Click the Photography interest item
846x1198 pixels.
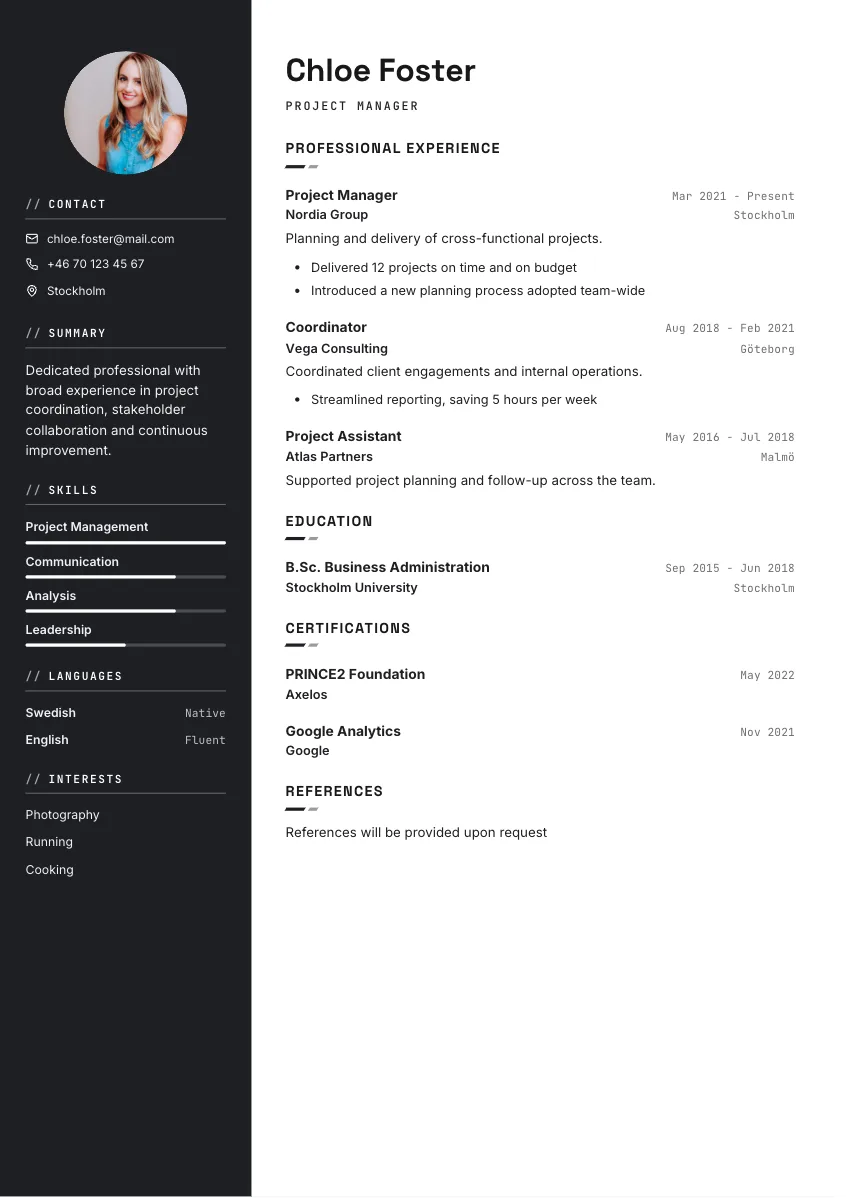[x=63, y=815]
